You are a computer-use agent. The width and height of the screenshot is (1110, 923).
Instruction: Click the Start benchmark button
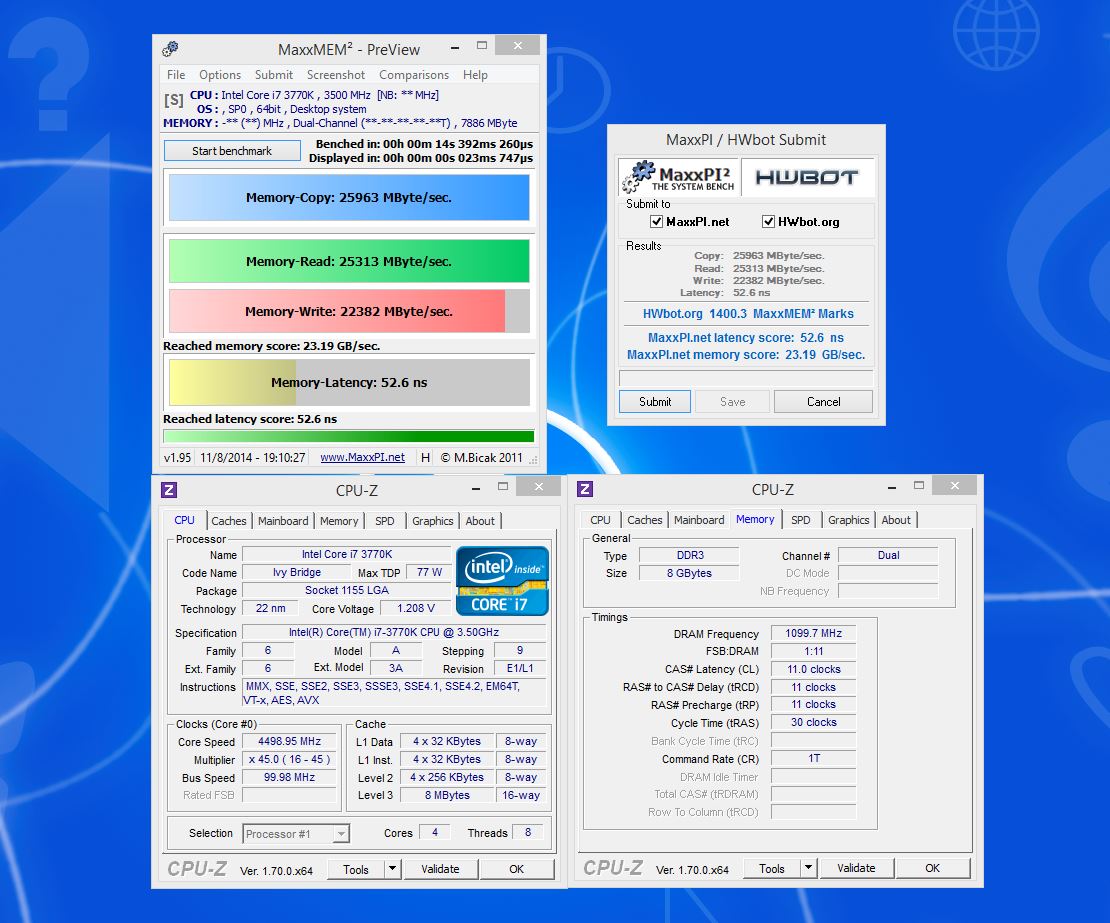click(x=232, y=151)
